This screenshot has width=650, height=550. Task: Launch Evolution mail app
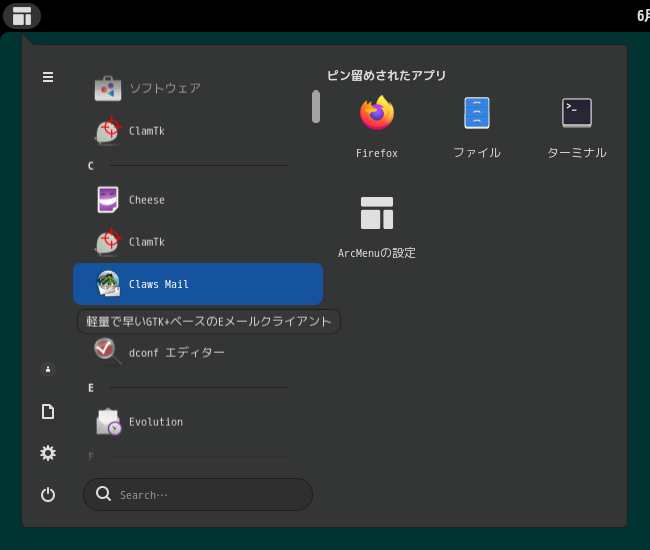click(198, 422)
